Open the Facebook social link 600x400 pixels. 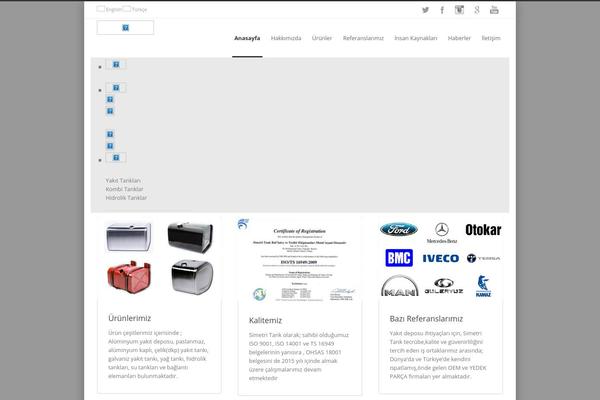(x=442, y=10)
